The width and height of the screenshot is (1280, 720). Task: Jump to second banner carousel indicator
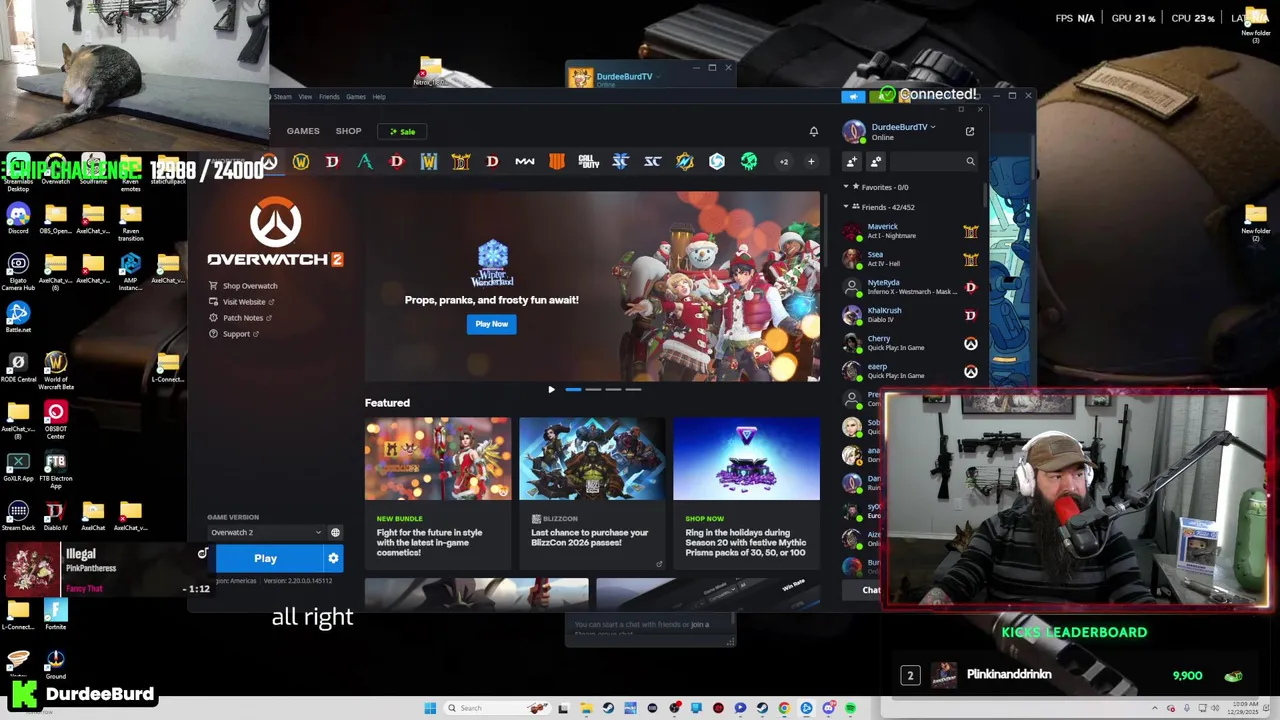593,390
